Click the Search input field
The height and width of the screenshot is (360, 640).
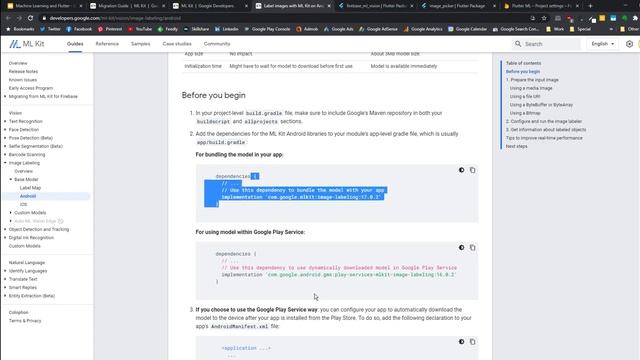546,44
